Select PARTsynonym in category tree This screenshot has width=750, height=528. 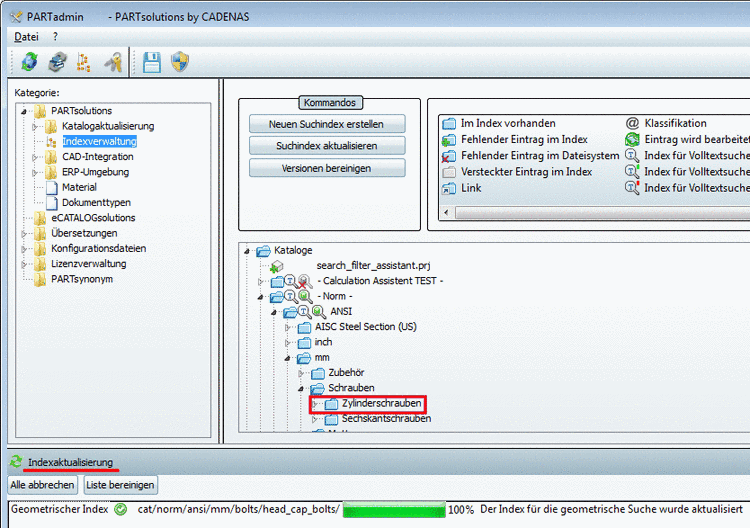[x=82, y=279]
